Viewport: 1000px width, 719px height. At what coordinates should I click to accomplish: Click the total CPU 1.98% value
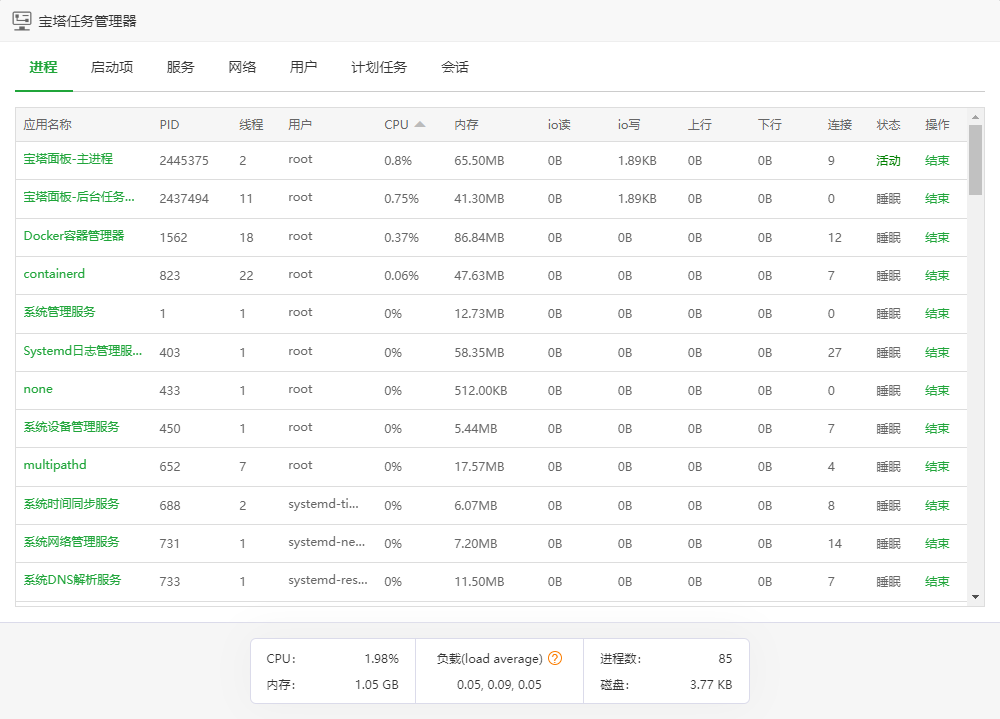coord(381,658)
